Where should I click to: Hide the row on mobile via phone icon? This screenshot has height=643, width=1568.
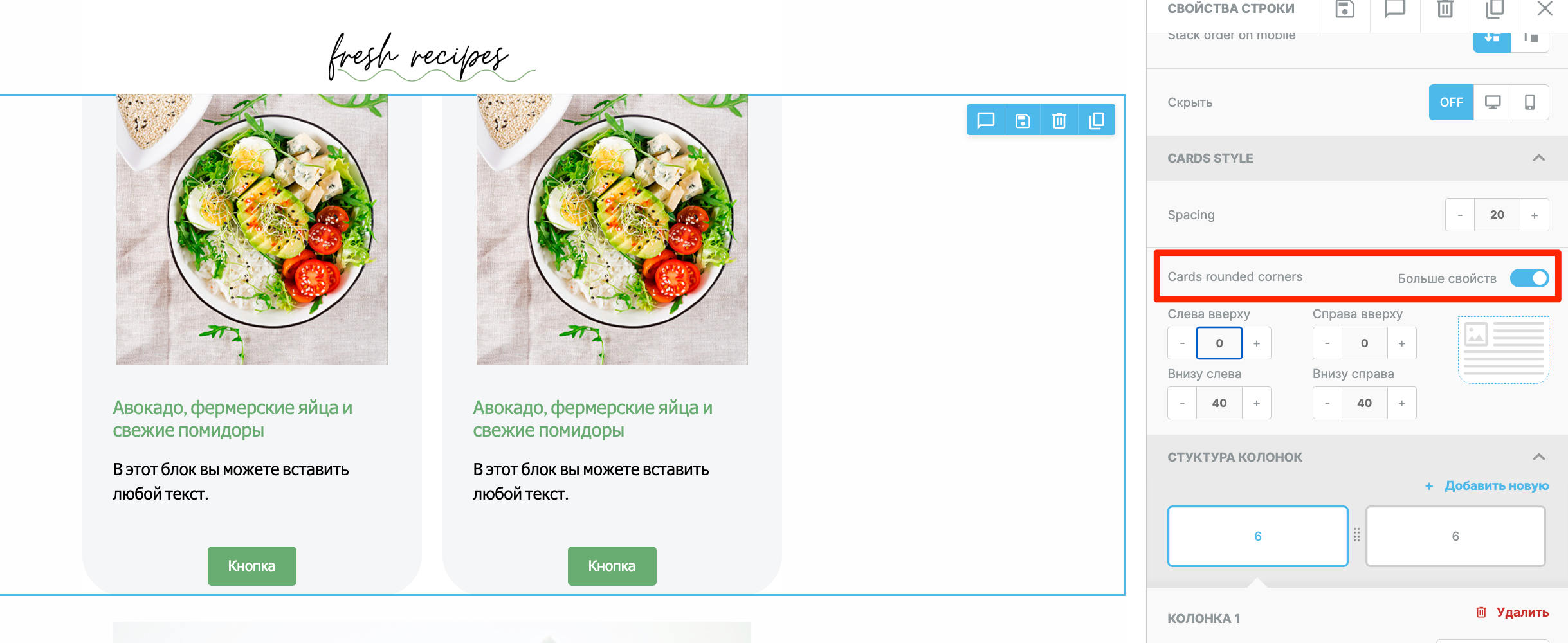point(1530,102)
